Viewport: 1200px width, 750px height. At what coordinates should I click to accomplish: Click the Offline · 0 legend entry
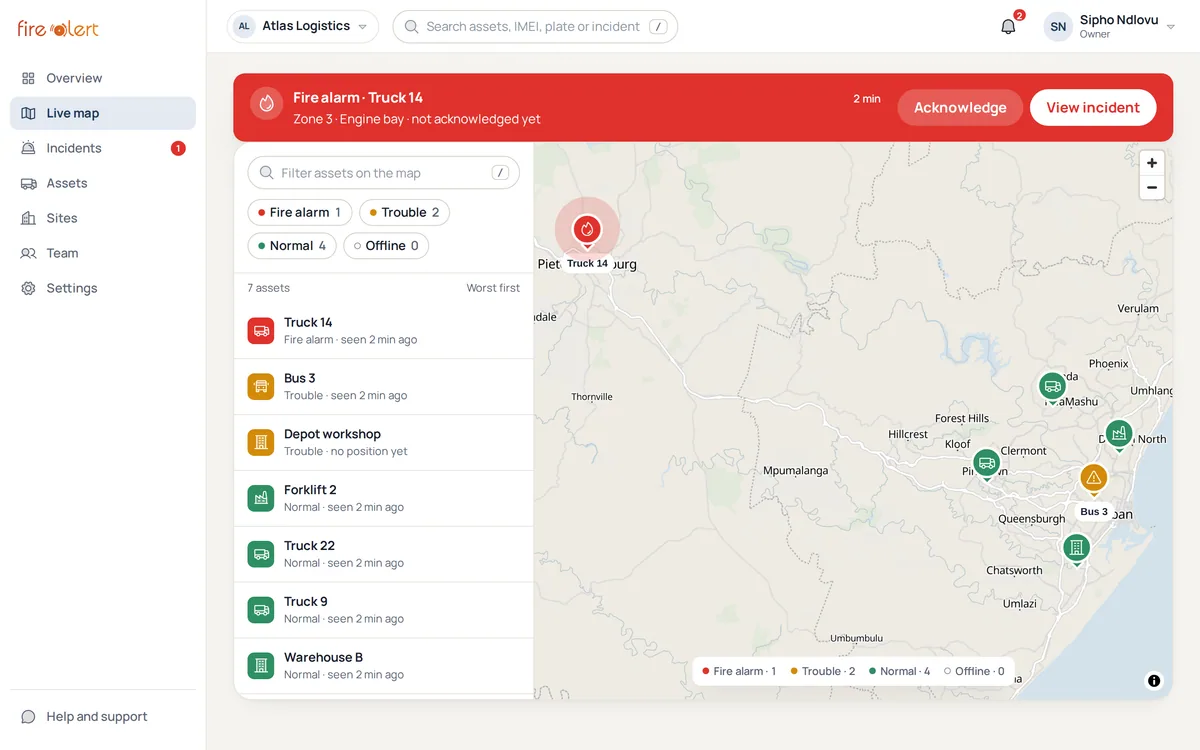(974, 671)
